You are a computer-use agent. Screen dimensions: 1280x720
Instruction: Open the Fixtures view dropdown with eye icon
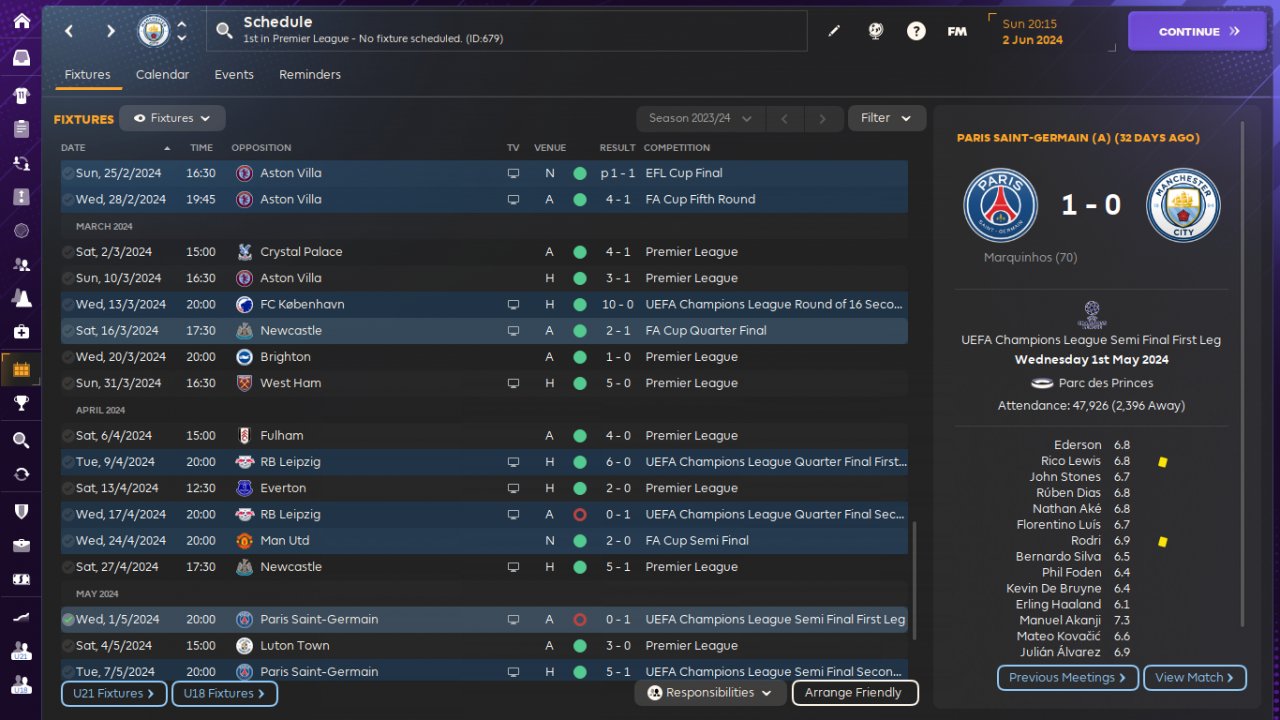[172, 118]
